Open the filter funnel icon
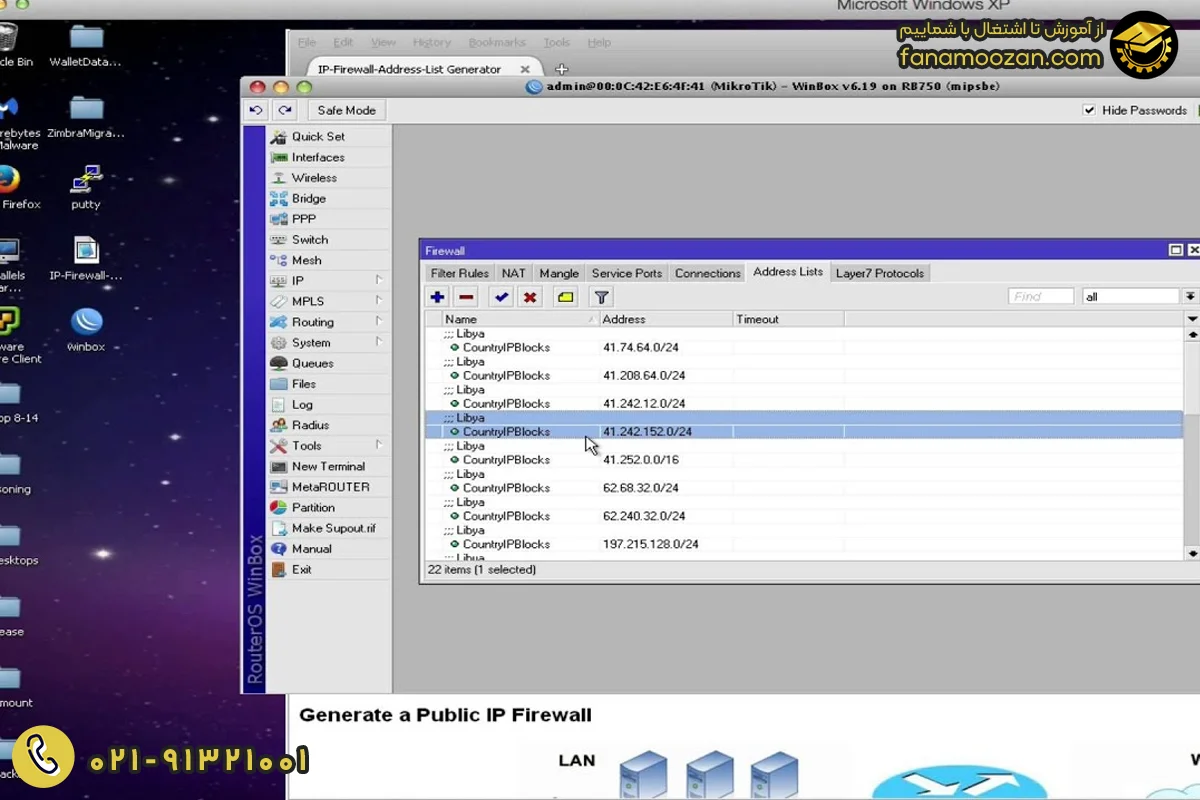 (x=601, y=297)
